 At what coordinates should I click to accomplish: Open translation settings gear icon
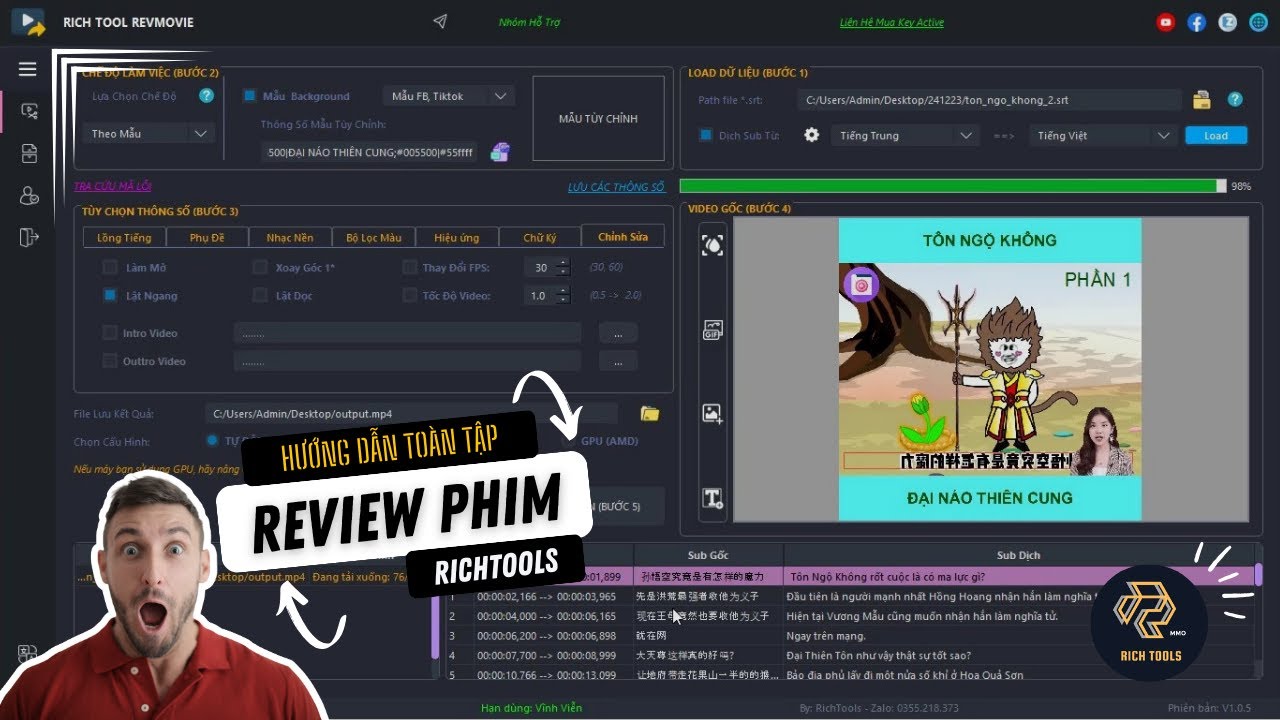tap(812, 135)
